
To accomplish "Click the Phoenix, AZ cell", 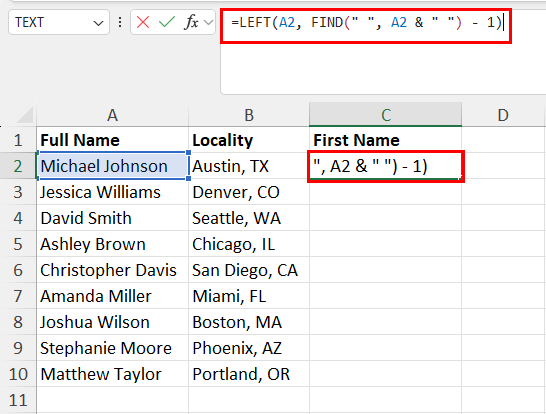I will pyautogui.click(x=249, y=348).
